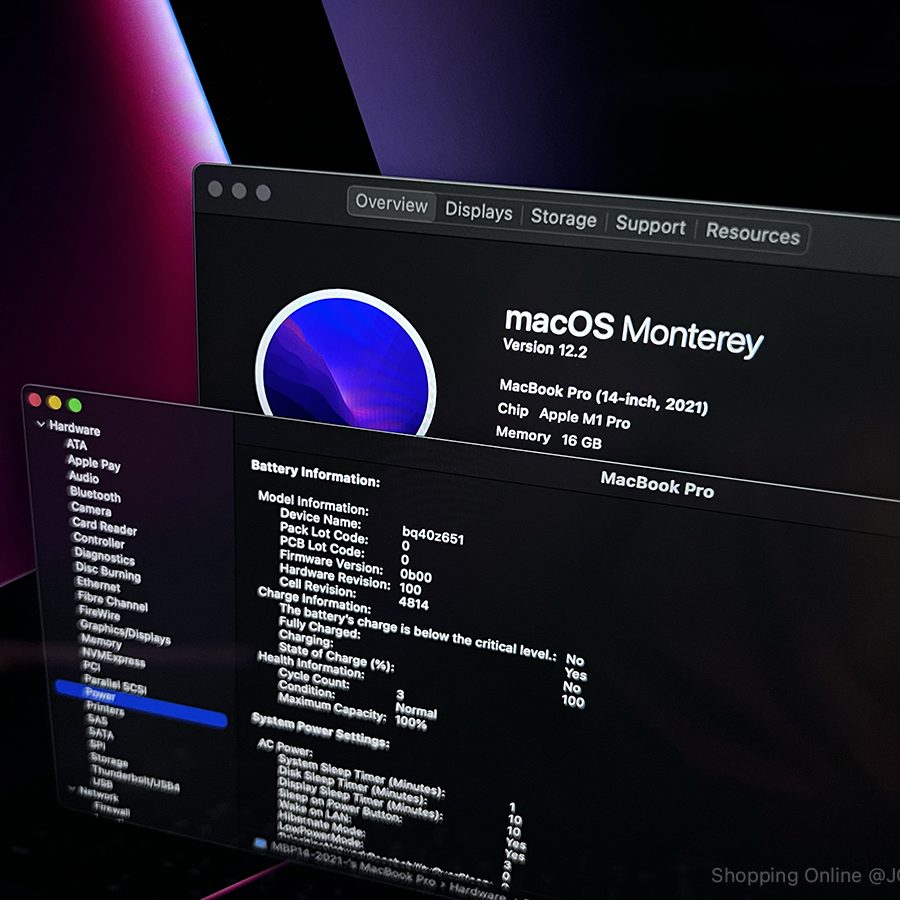Screen dimensions: 900x900
Task: Open the Storage tab in About This Mac
Action: [x=564, y=218]
